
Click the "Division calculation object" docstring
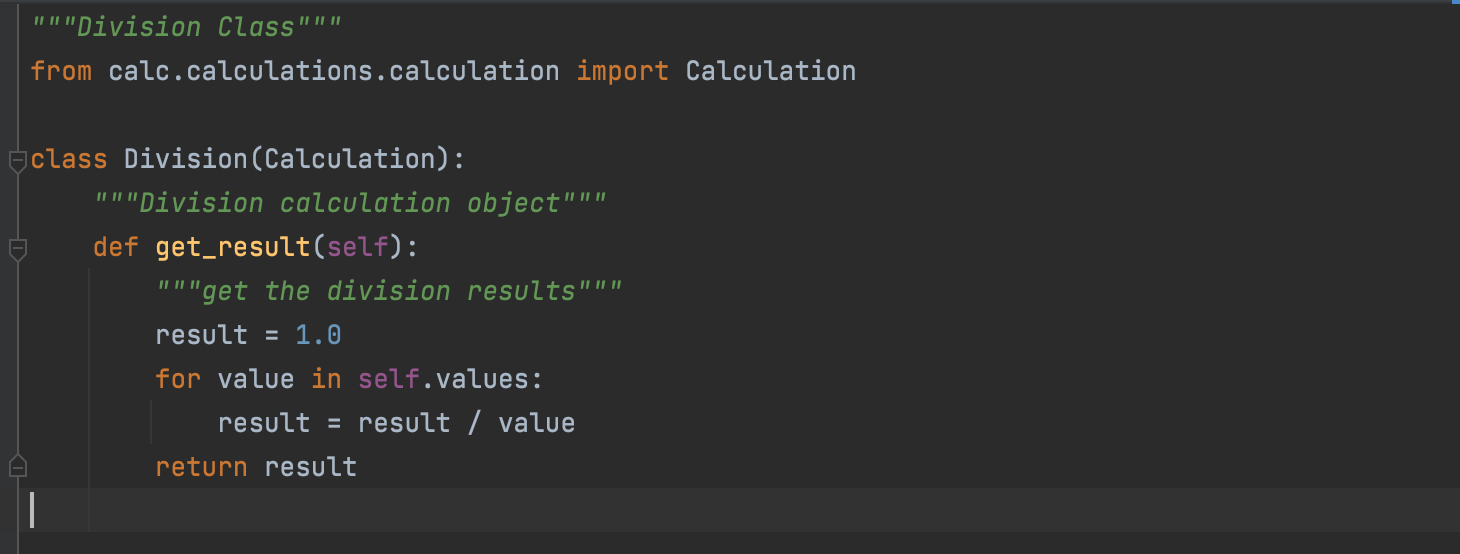[x=349, y=203]
